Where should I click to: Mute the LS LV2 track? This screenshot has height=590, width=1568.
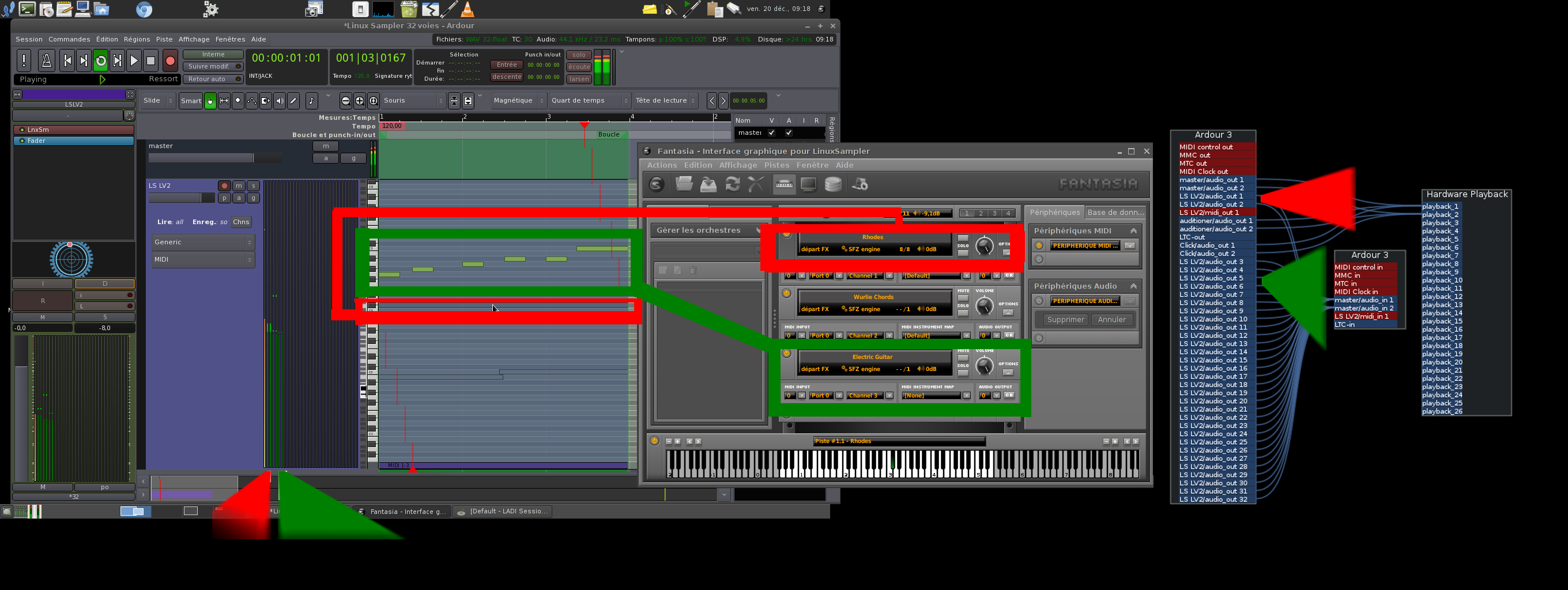coord(239,186)
